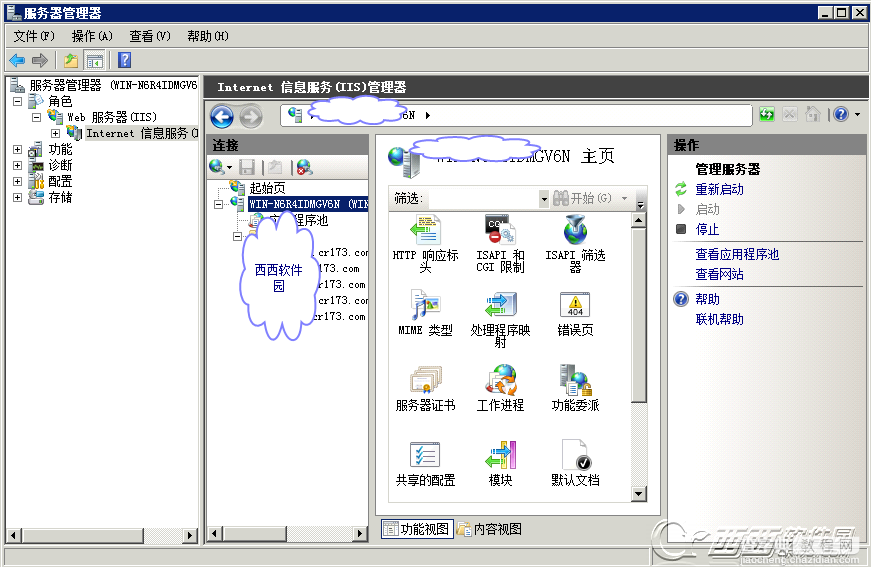The width and height of the screenshot is (871, 567).
Task: Open 模块 feature icon
Action: click(x=500, y=455)
